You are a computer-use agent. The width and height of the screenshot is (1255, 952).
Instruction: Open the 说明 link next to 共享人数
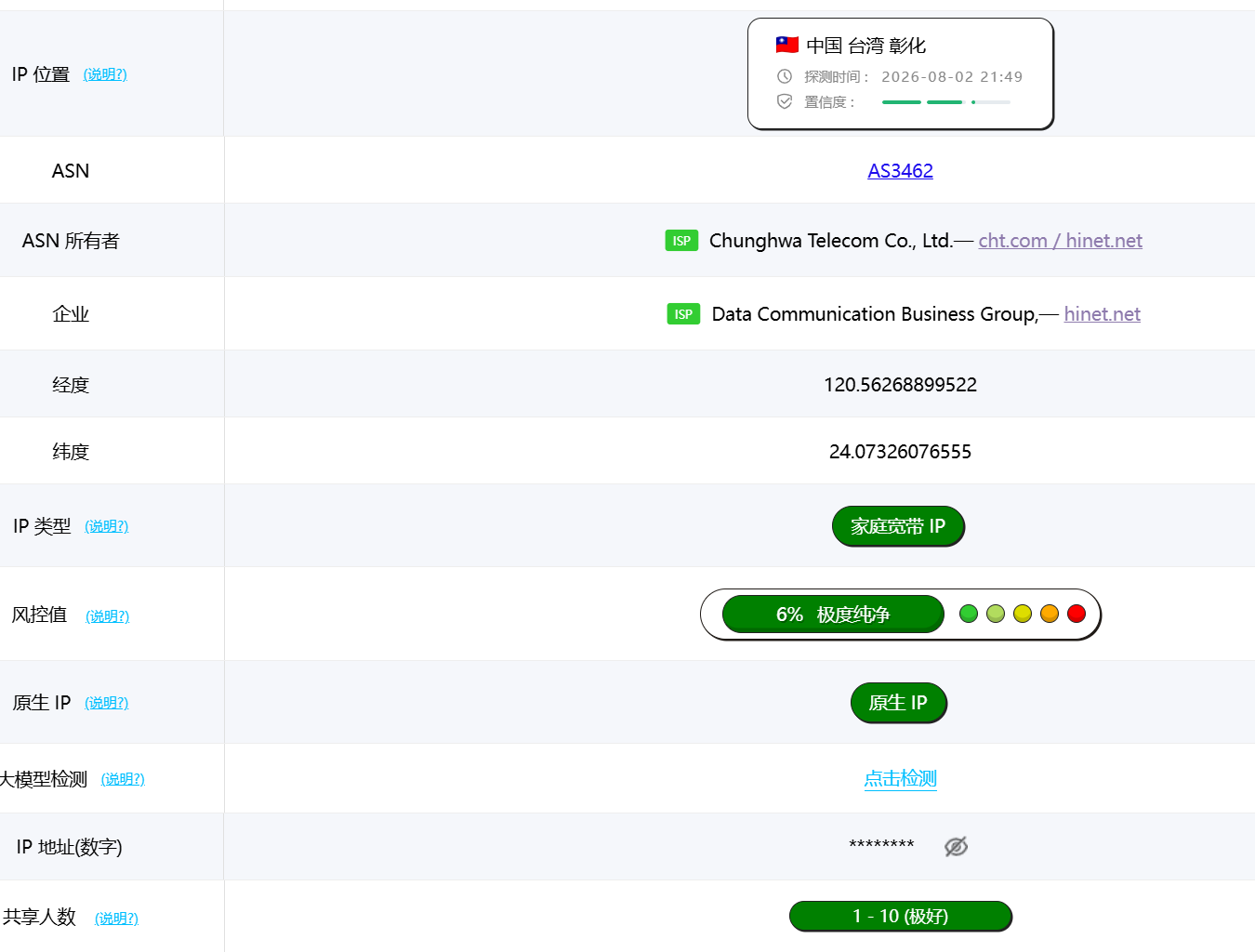point(116,919)
